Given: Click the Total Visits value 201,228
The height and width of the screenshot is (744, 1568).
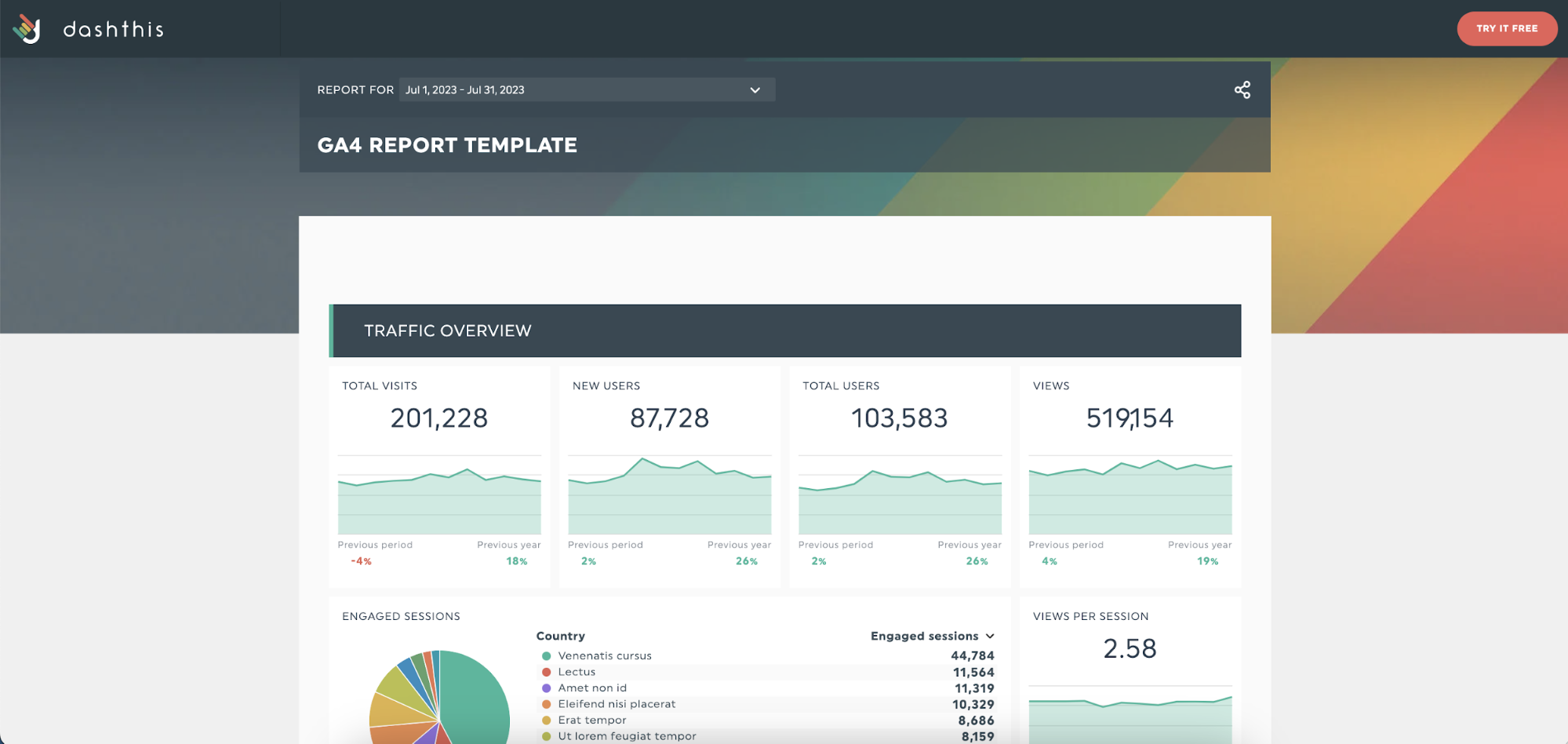Looking at the screenshot, I should (x=438, y=418).
